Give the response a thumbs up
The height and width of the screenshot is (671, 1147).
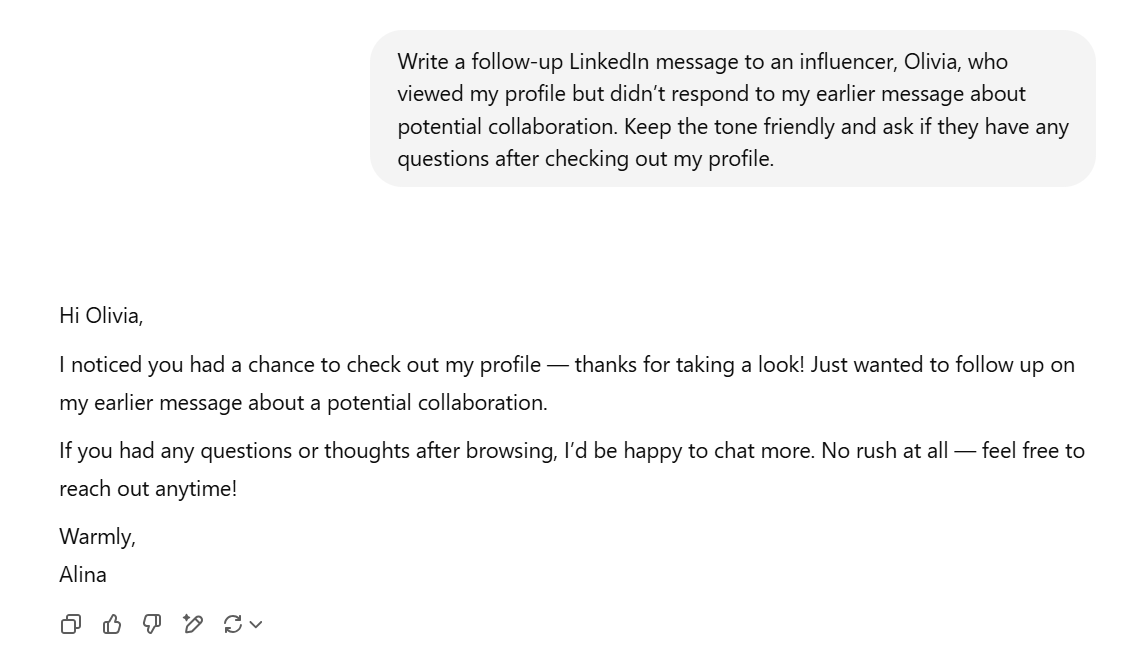(x=112, y=624)
